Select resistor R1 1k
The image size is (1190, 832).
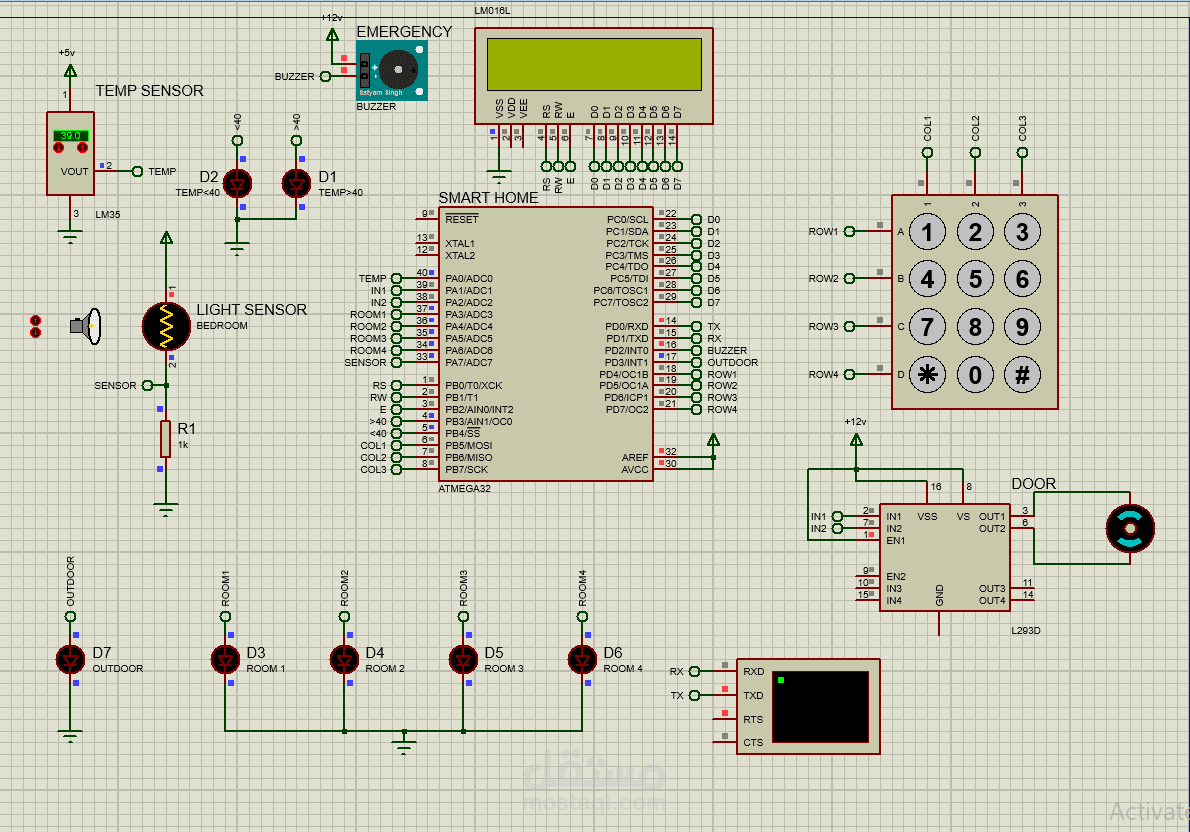(165, 439)
